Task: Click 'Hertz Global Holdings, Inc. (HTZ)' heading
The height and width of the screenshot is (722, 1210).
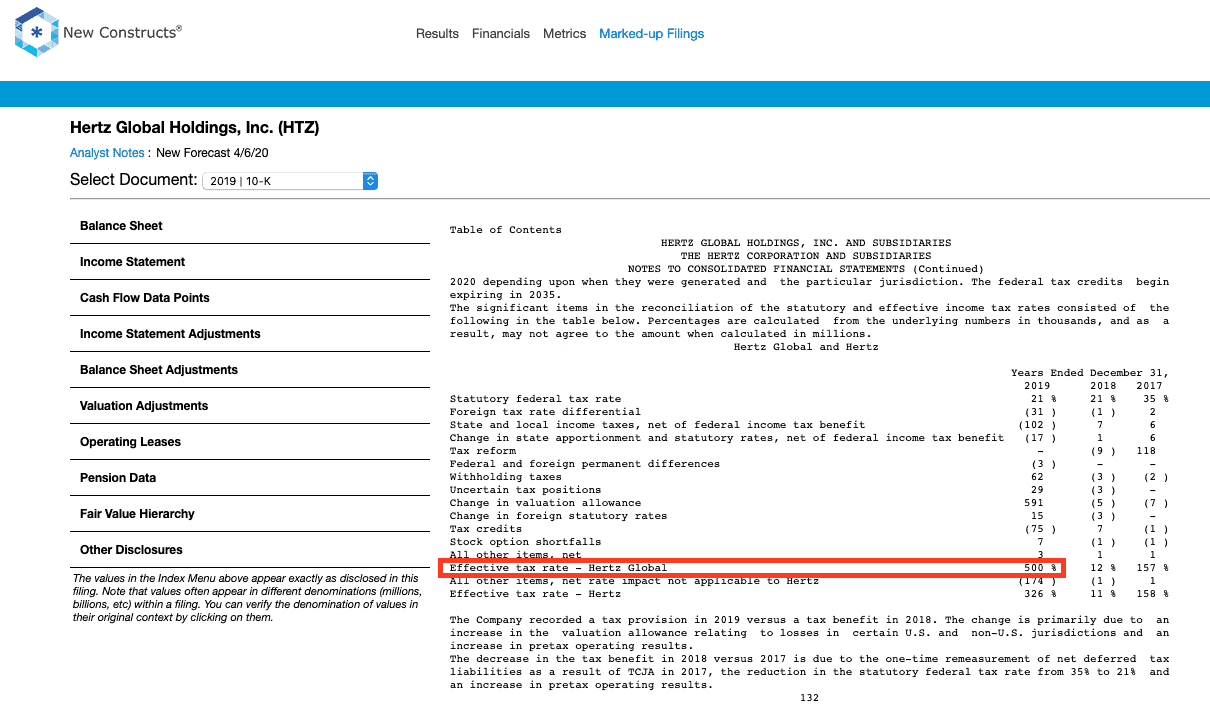Action: [195, 128]
